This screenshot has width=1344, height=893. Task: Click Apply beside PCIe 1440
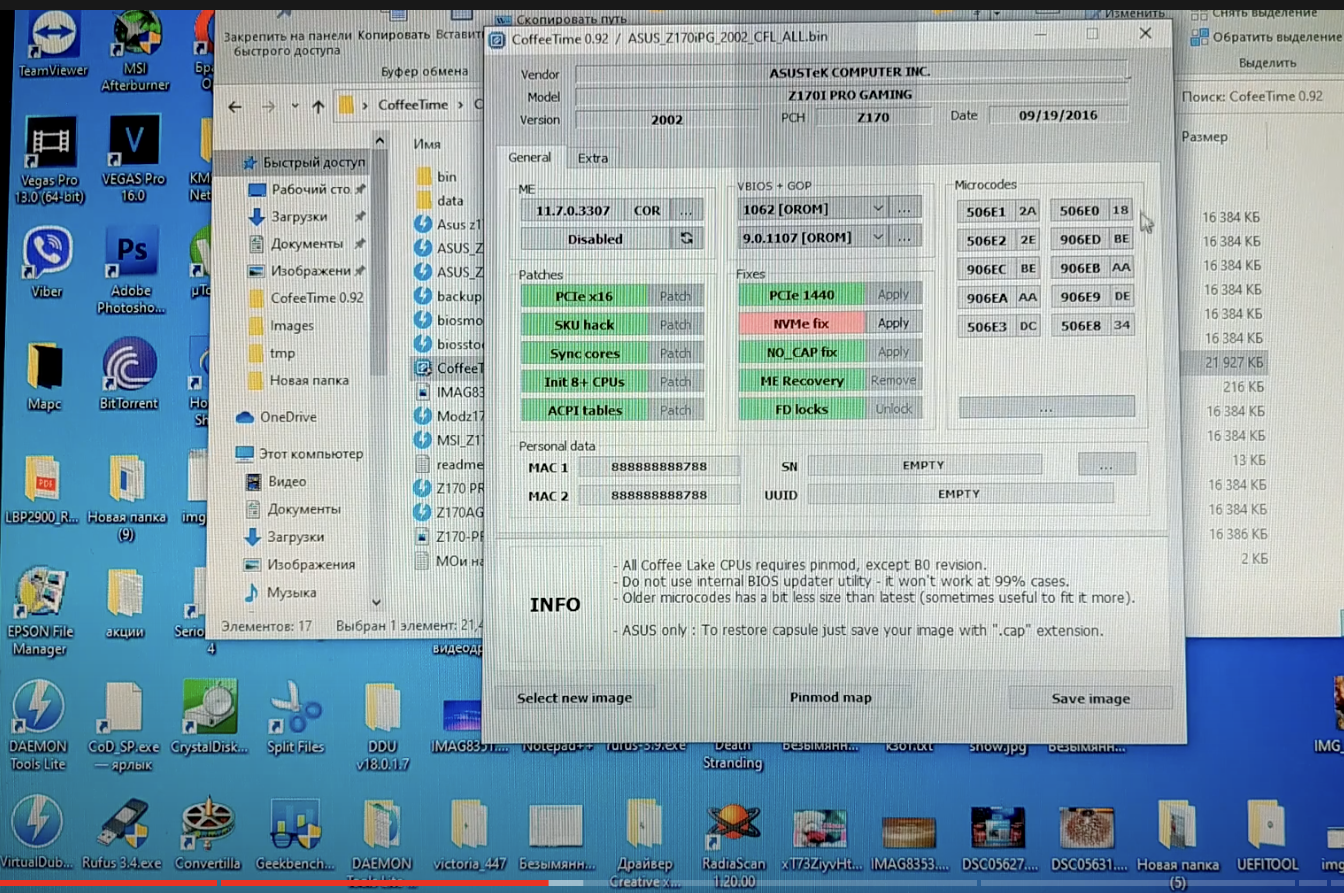click(x=893, y=294)
